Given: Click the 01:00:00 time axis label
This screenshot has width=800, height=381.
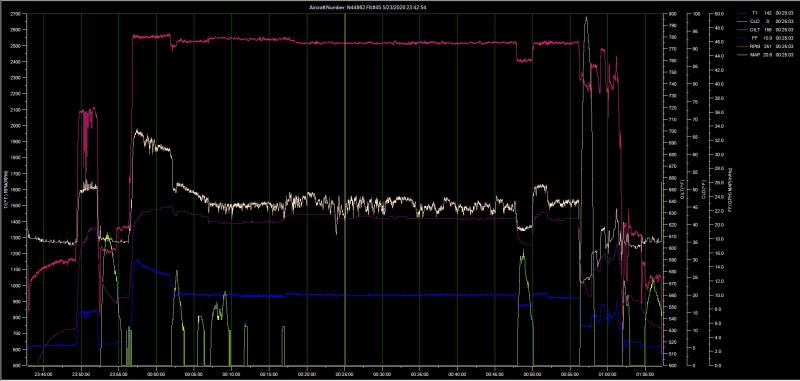Looking at the screenshot, I should pos(608,372).
